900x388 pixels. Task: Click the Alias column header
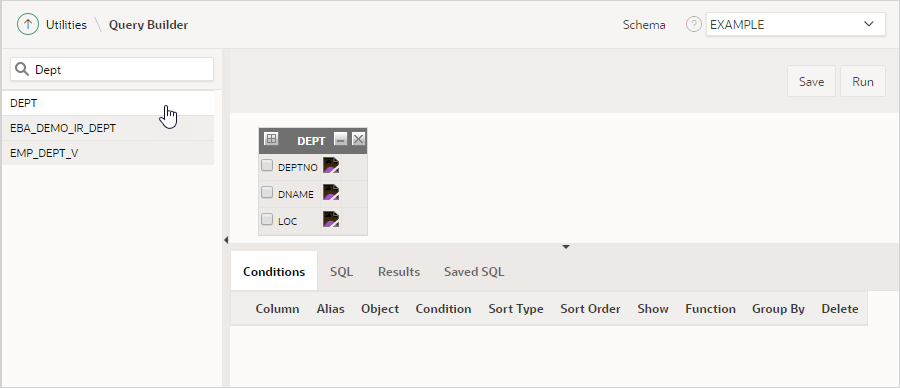click(x=331, y=309)
